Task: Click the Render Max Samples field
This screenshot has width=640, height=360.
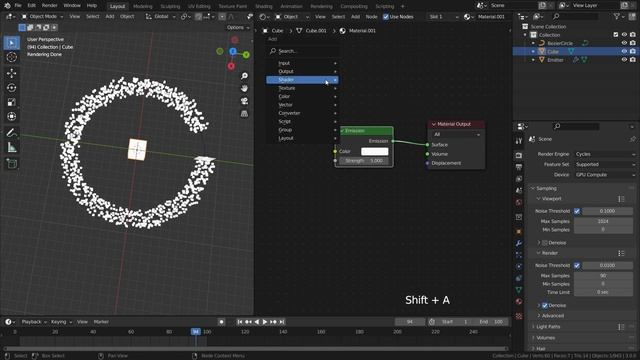Action: tap(603, 276)
